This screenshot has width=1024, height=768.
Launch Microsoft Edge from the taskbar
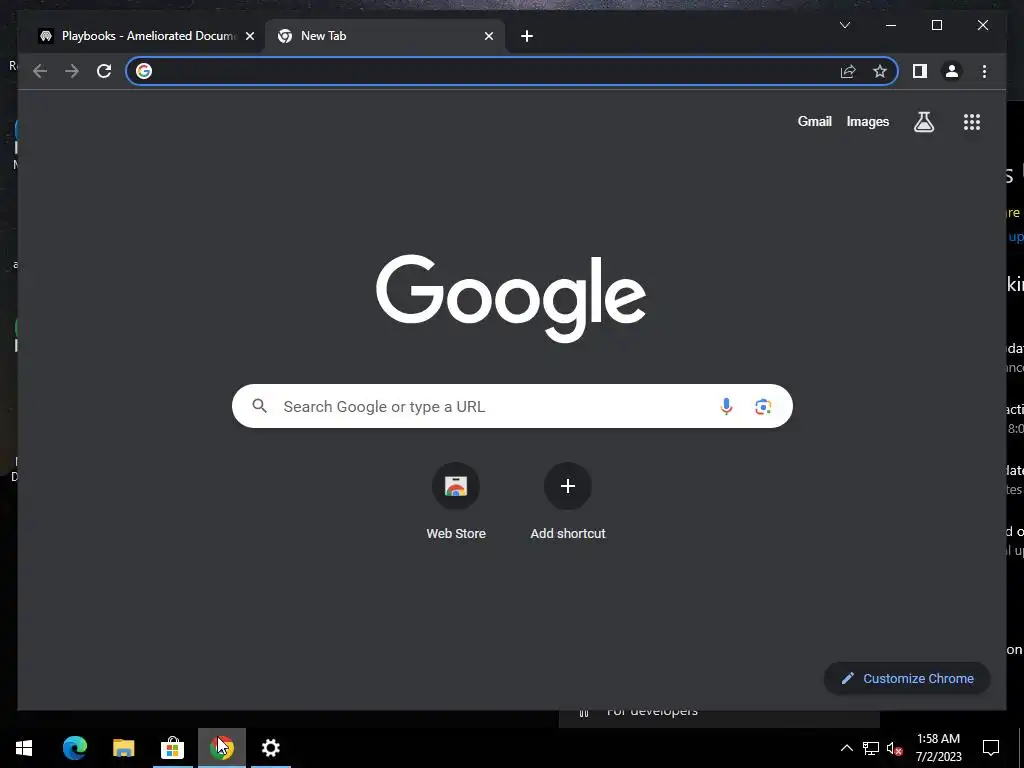click(x=74, y=748)
